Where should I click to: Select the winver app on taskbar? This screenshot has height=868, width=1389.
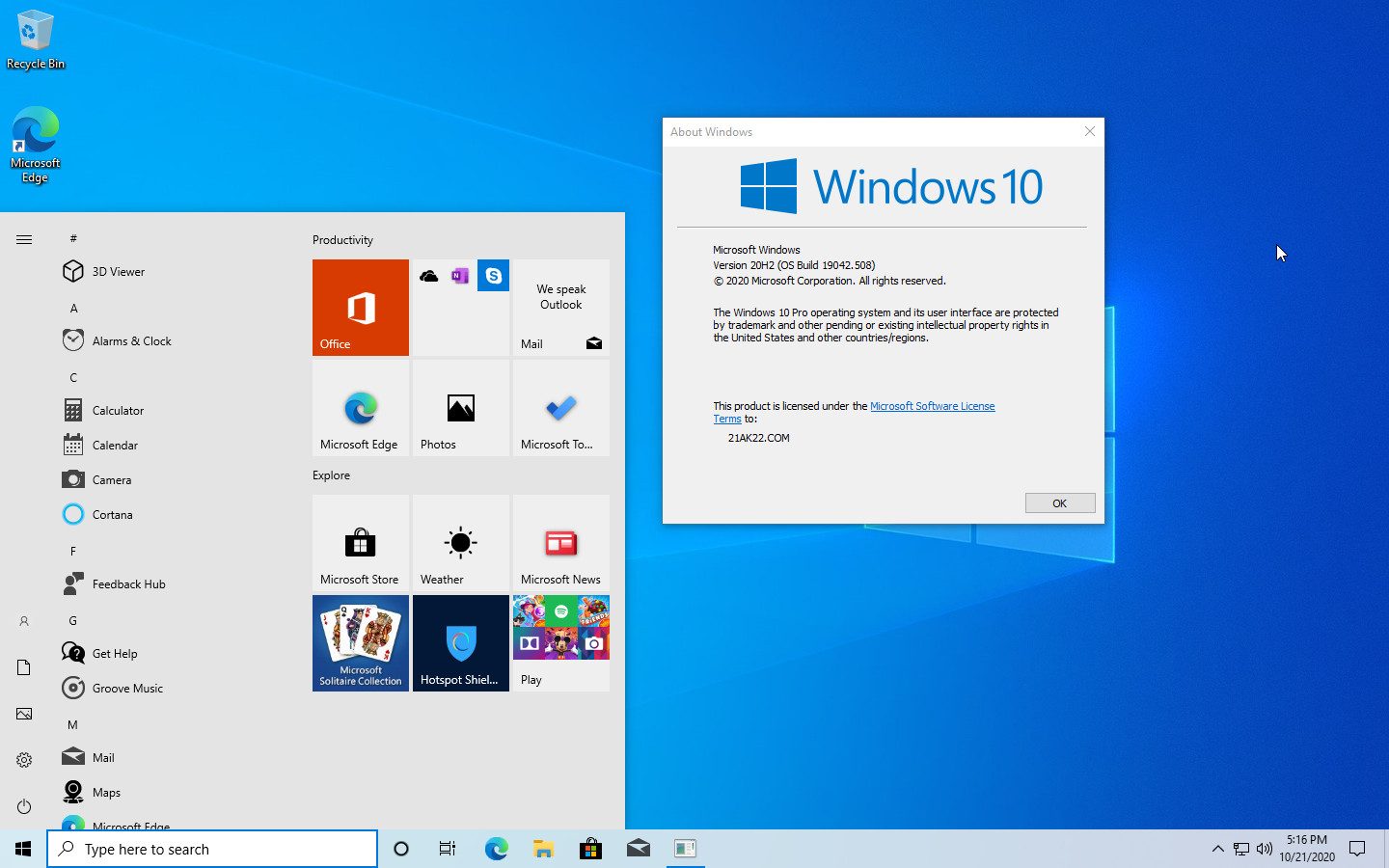coord(685,849)
